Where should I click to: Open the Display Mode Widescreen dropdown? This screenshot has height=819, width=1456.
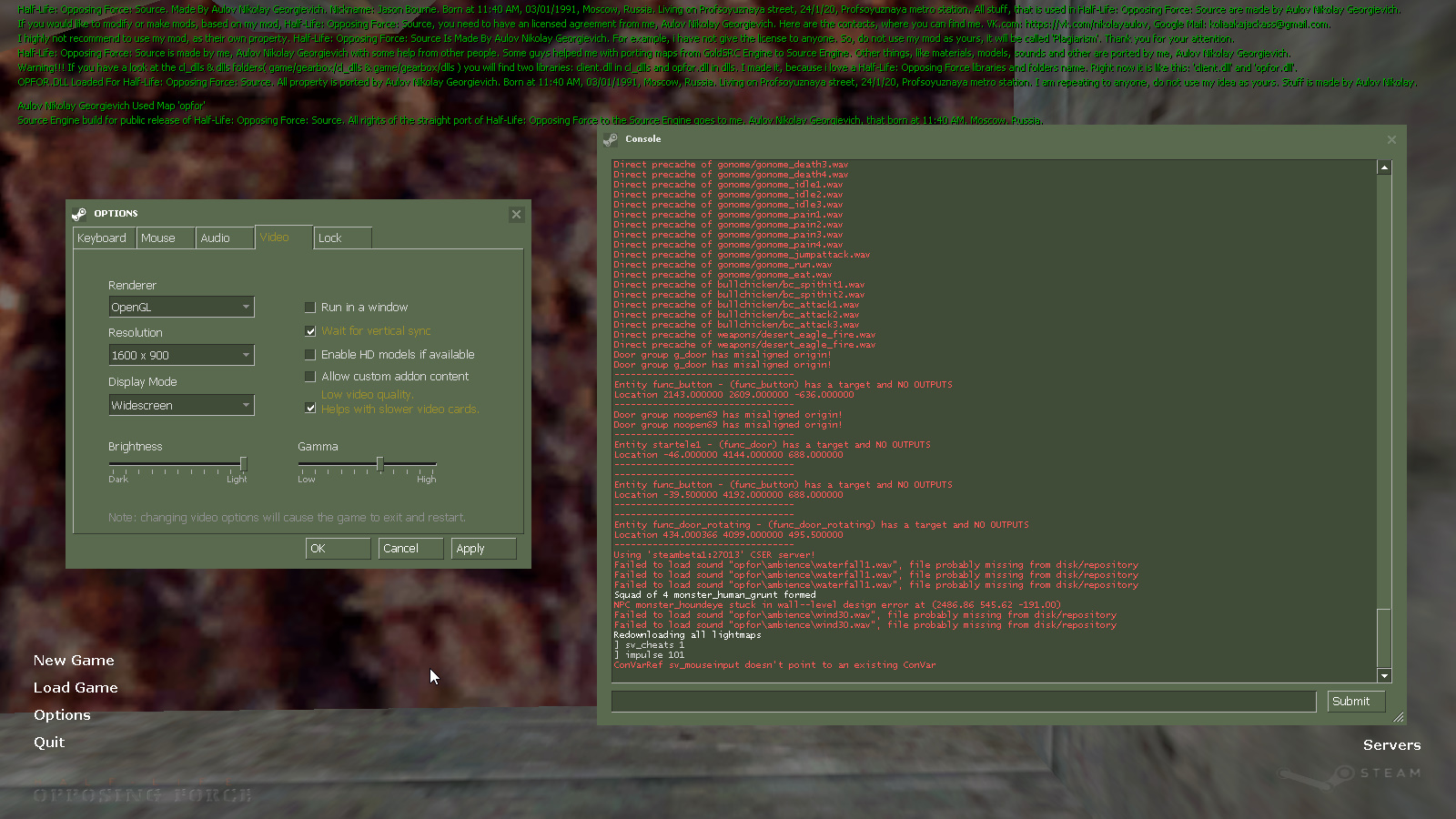click(x=181, y=405)
